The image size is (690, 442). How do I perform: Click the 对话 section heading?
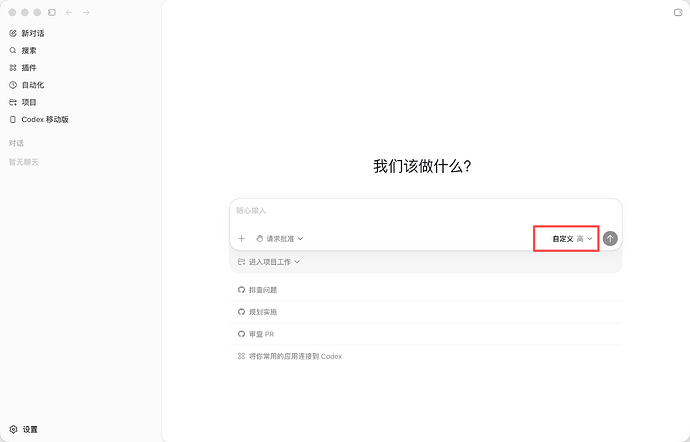click(x=16, y=143)
